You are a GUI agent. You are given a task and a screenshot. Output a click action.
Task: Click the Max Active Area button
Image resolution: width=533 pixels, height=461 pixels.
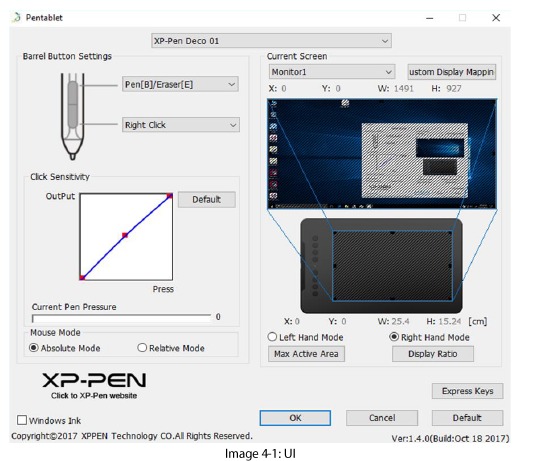306,354
